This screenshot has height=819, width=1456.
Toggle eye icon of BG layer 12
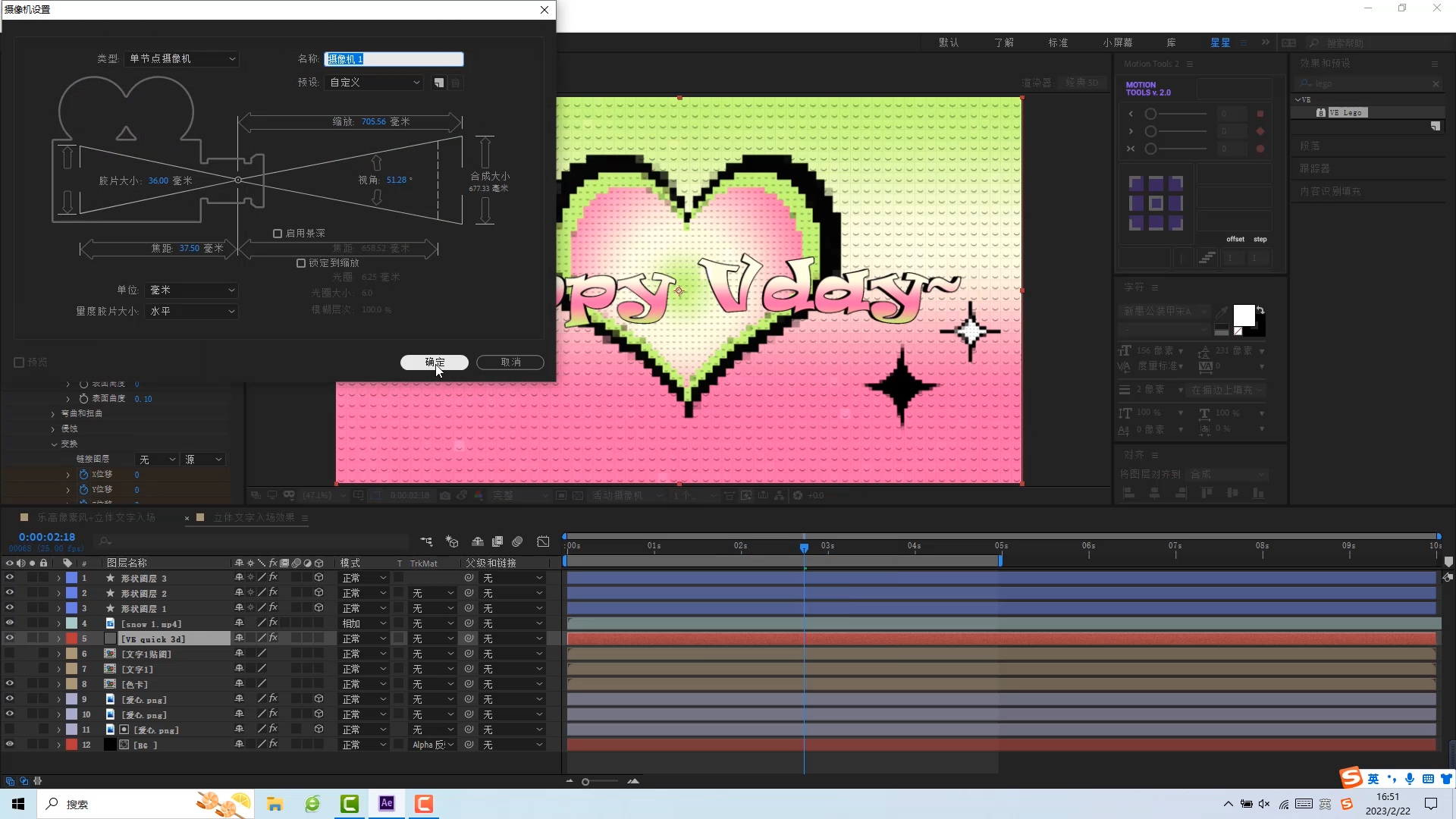pos(10,745)
